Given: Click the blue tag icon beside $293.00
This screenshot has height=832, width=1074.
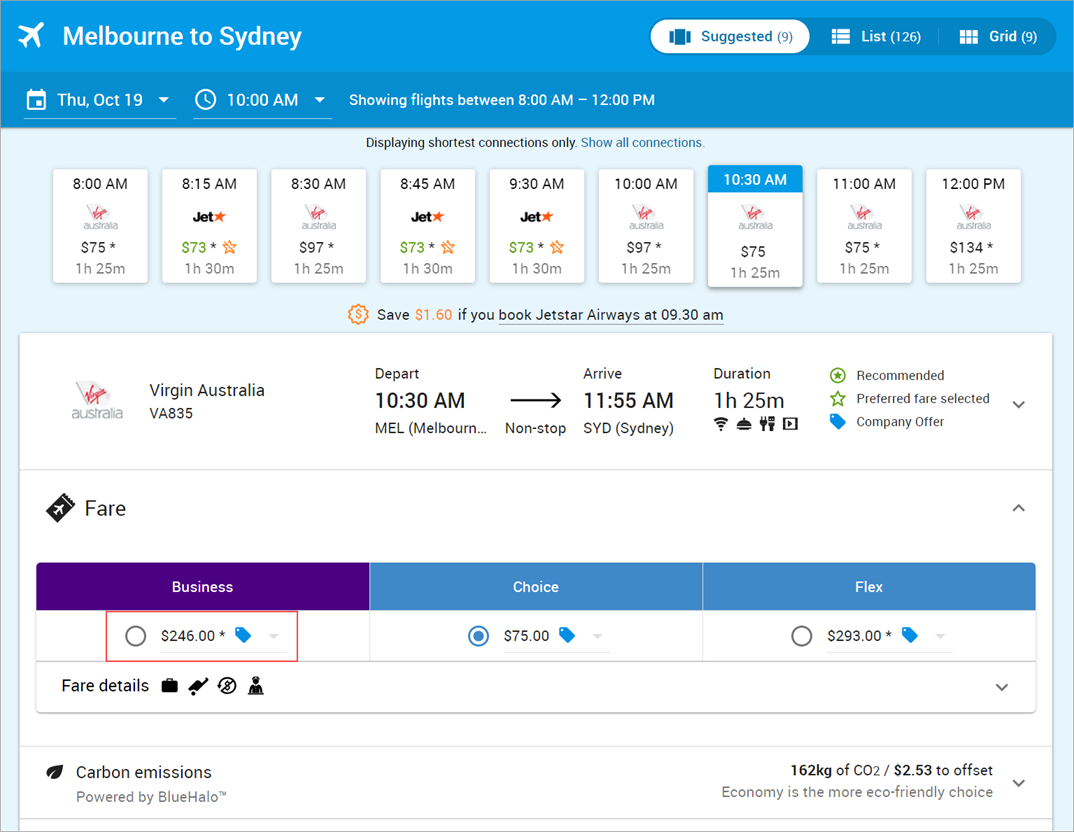Looking at the screenshot, I should (x=910, y=635).
